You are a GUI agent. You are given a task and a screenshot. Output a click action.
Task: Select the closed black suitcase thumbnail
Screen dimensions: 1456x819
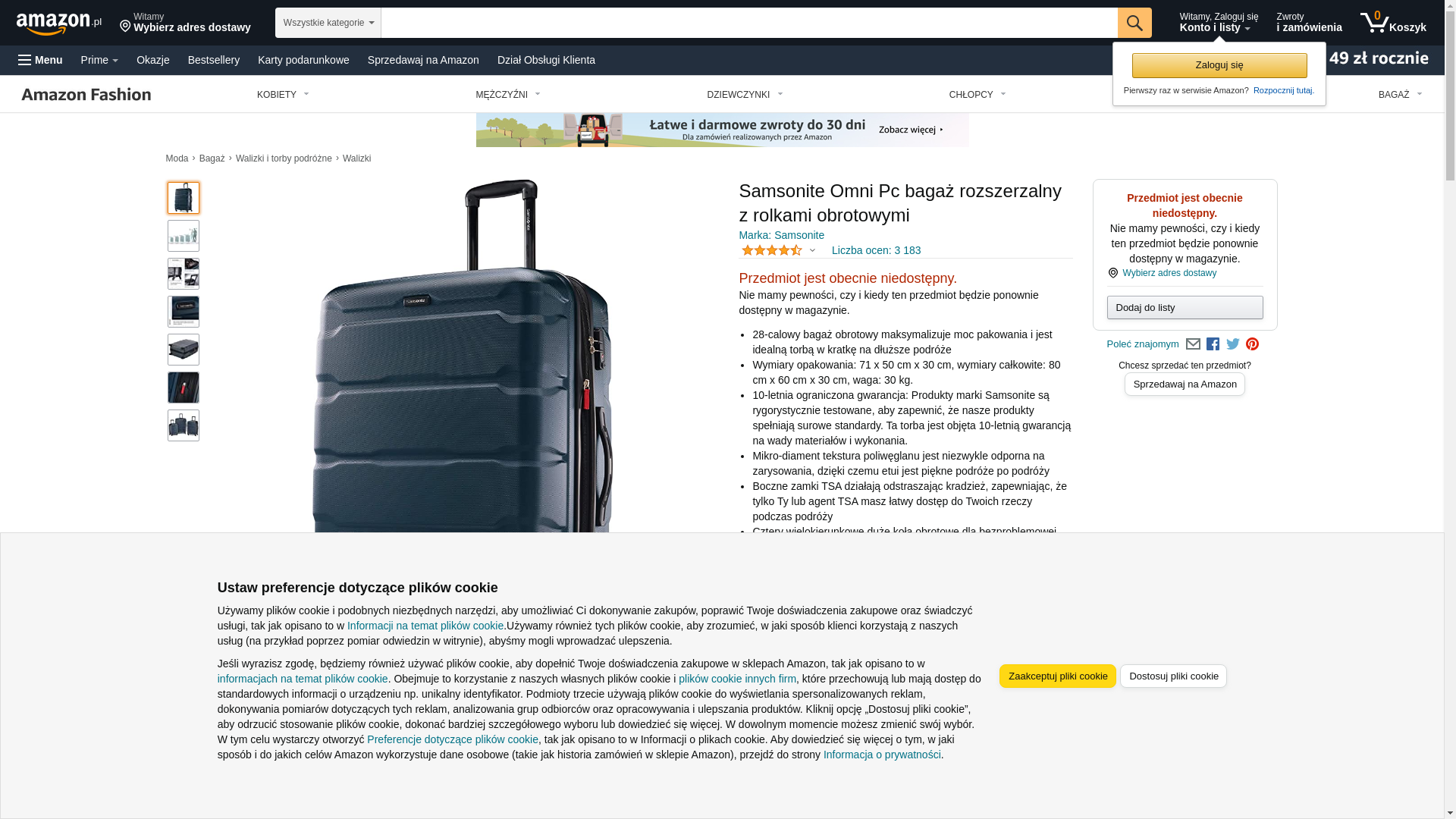184,350
